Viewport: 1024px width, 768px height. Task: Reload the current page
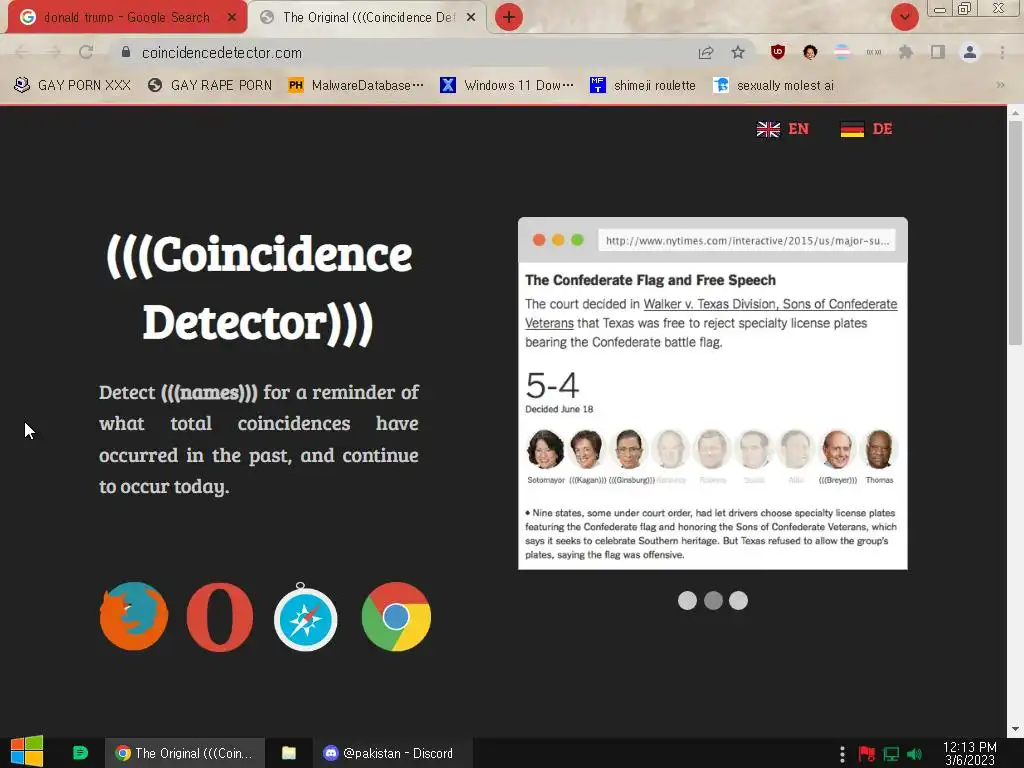click(x=86, y=52)
